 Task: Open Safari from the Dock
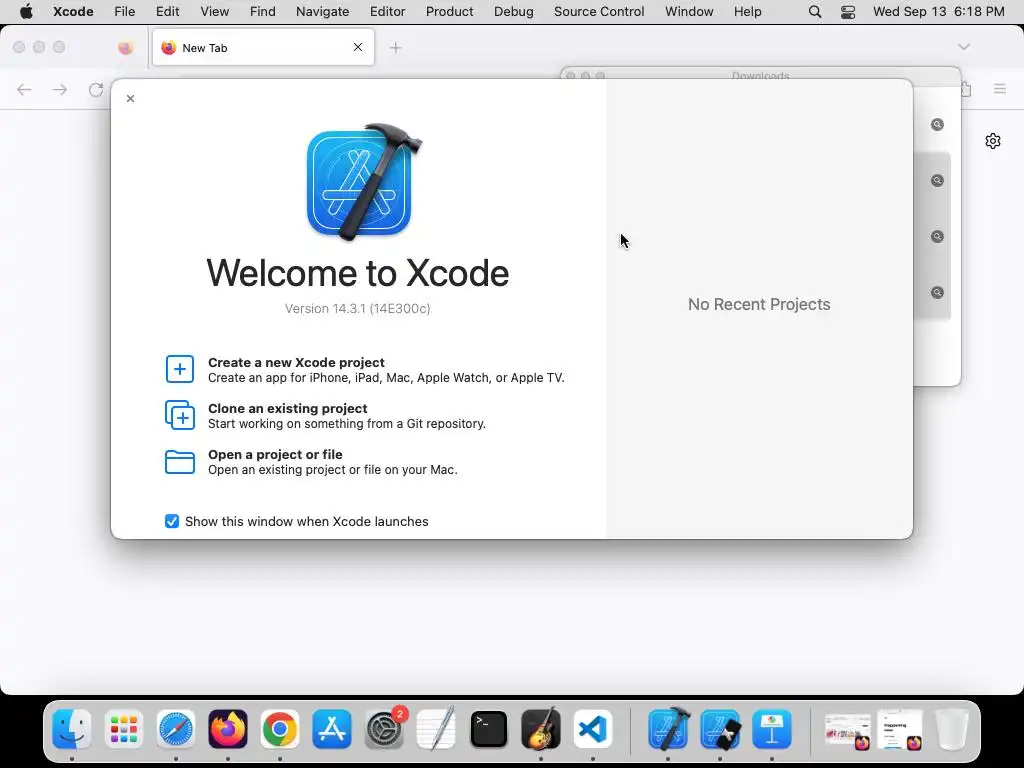[x=176, y=729]
